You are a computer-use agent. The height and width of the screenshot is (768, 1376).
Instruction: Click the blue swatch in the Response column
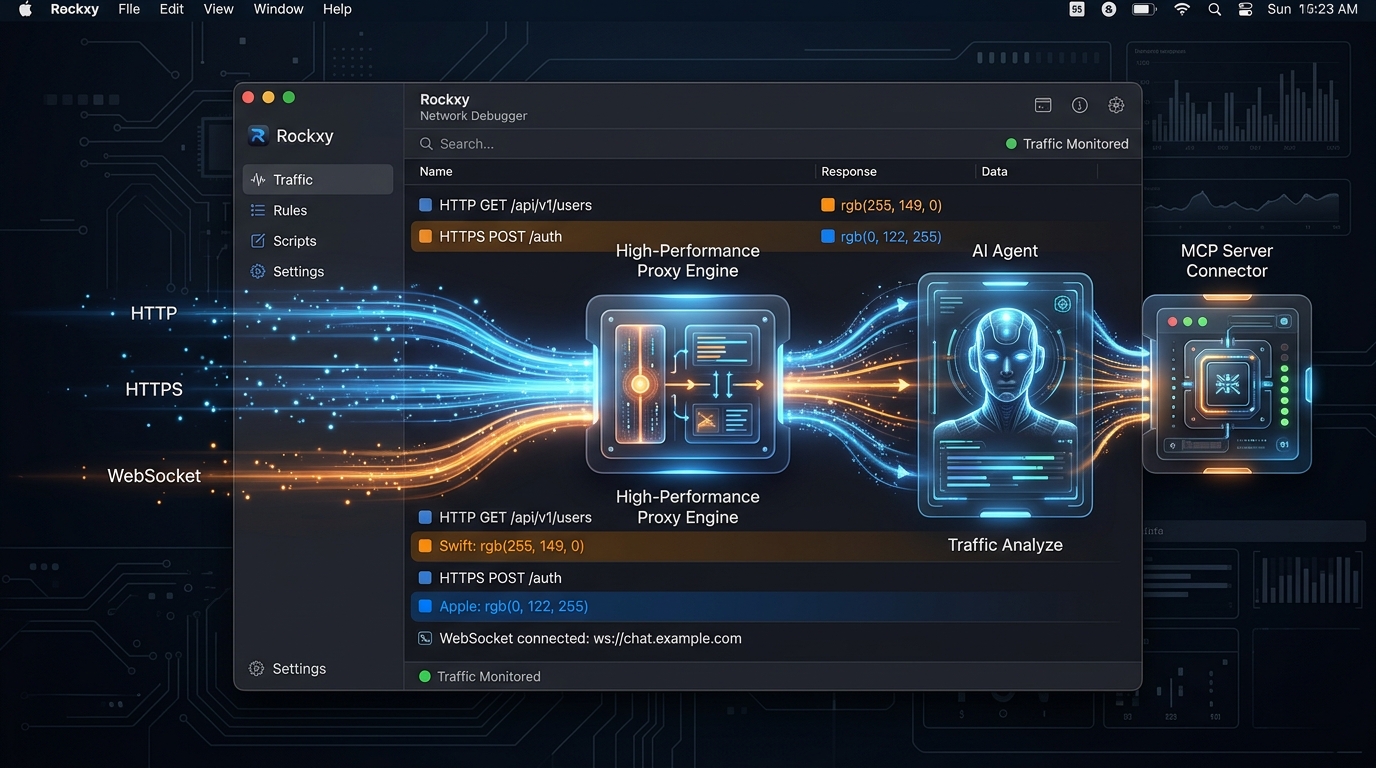(x=828, y=237)
